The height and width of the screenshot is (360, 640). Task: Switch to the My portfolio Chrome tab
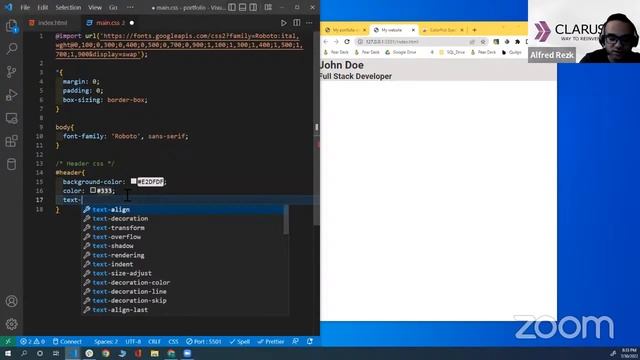tap(344, 30)
